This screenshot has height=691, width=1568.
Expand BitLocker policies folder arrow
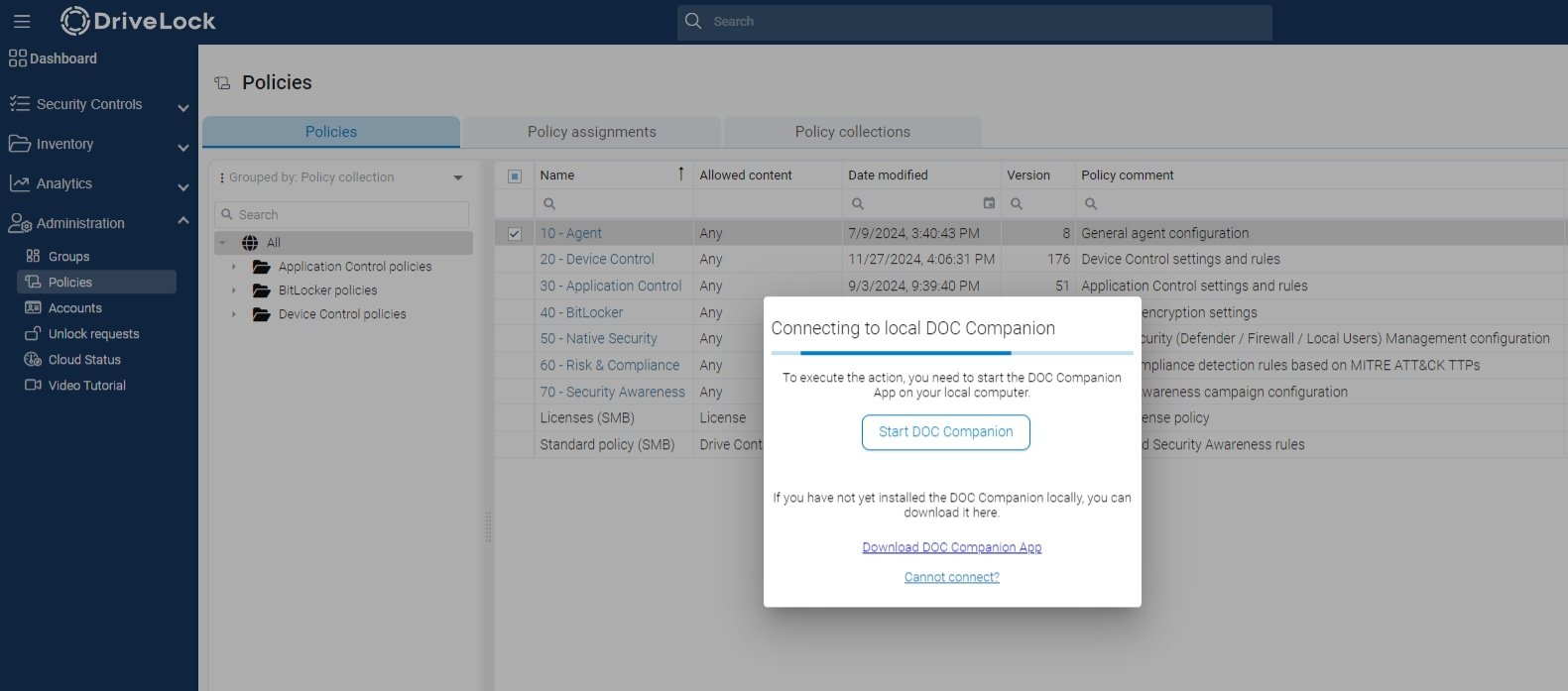[x=234, y=290]
